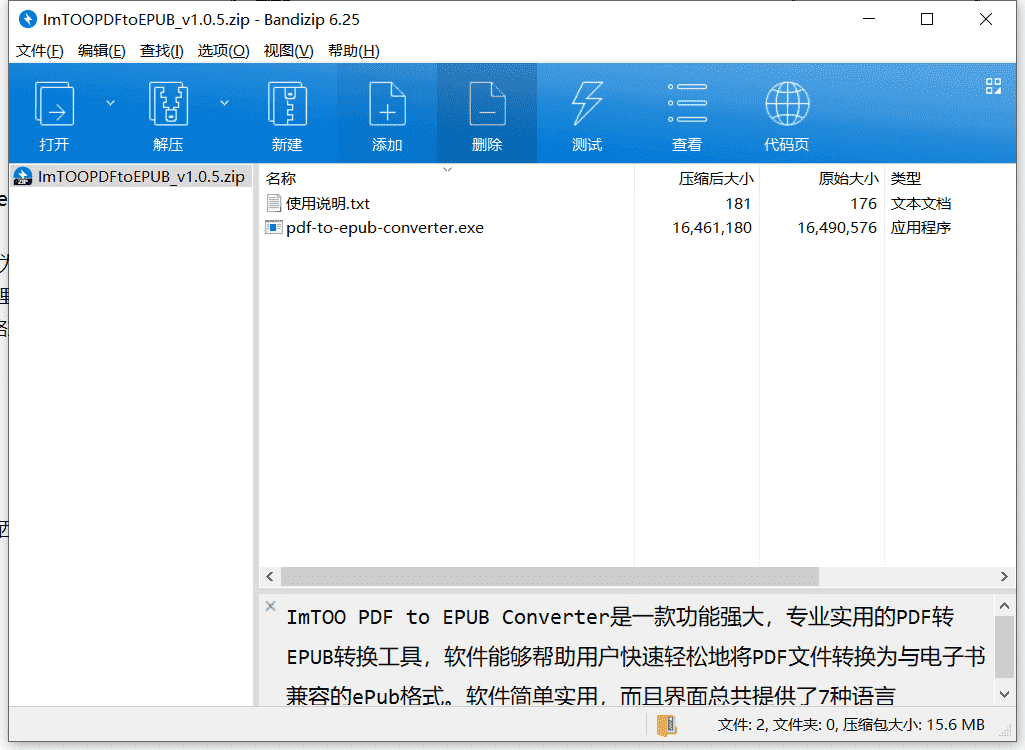This screenshot has height=750, width=1025.
Task: Click the horizontal scrollbar left arrow
Action: point(270,576)
